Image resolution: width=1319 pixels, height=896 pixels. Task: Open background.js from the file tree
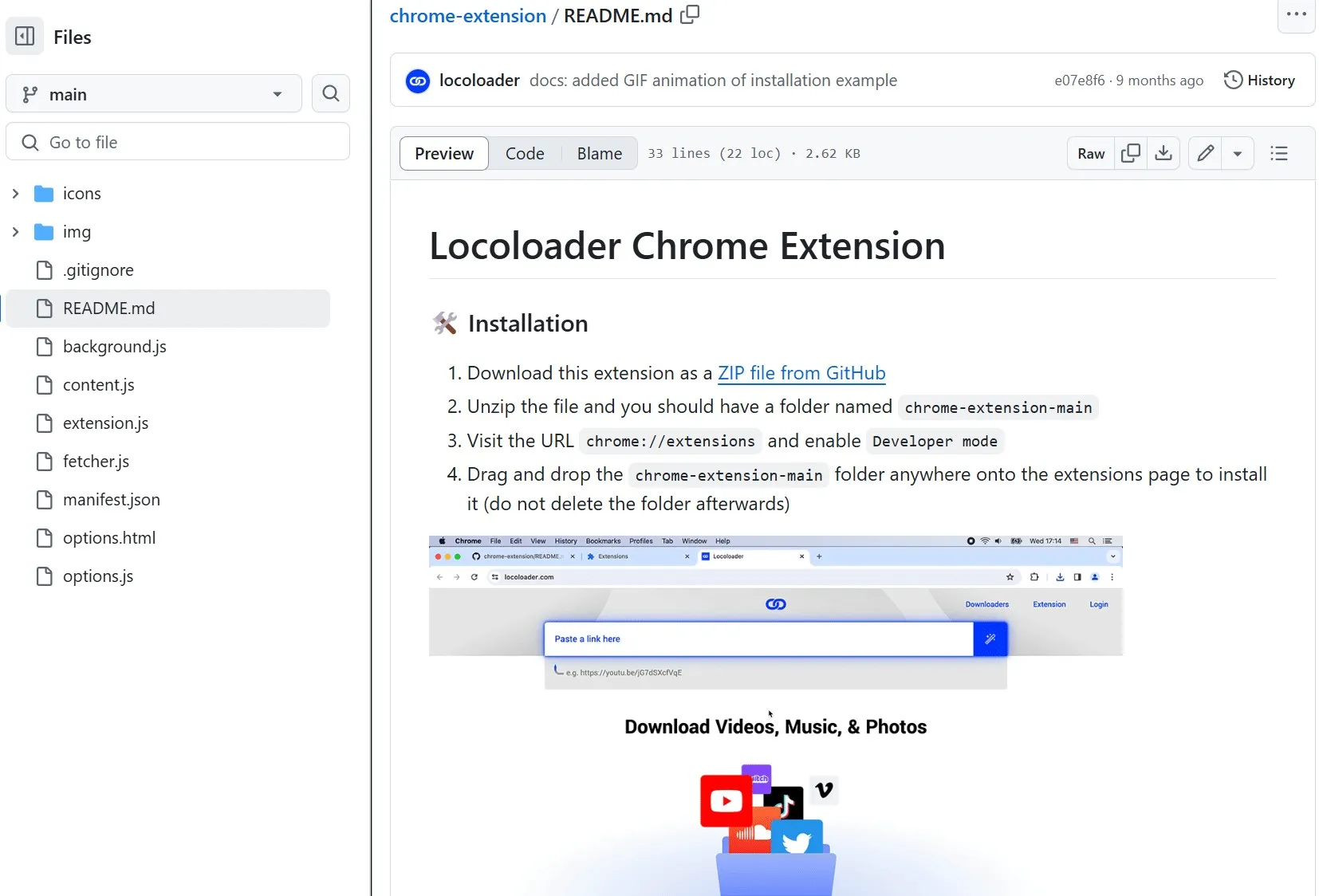point(114,346)
